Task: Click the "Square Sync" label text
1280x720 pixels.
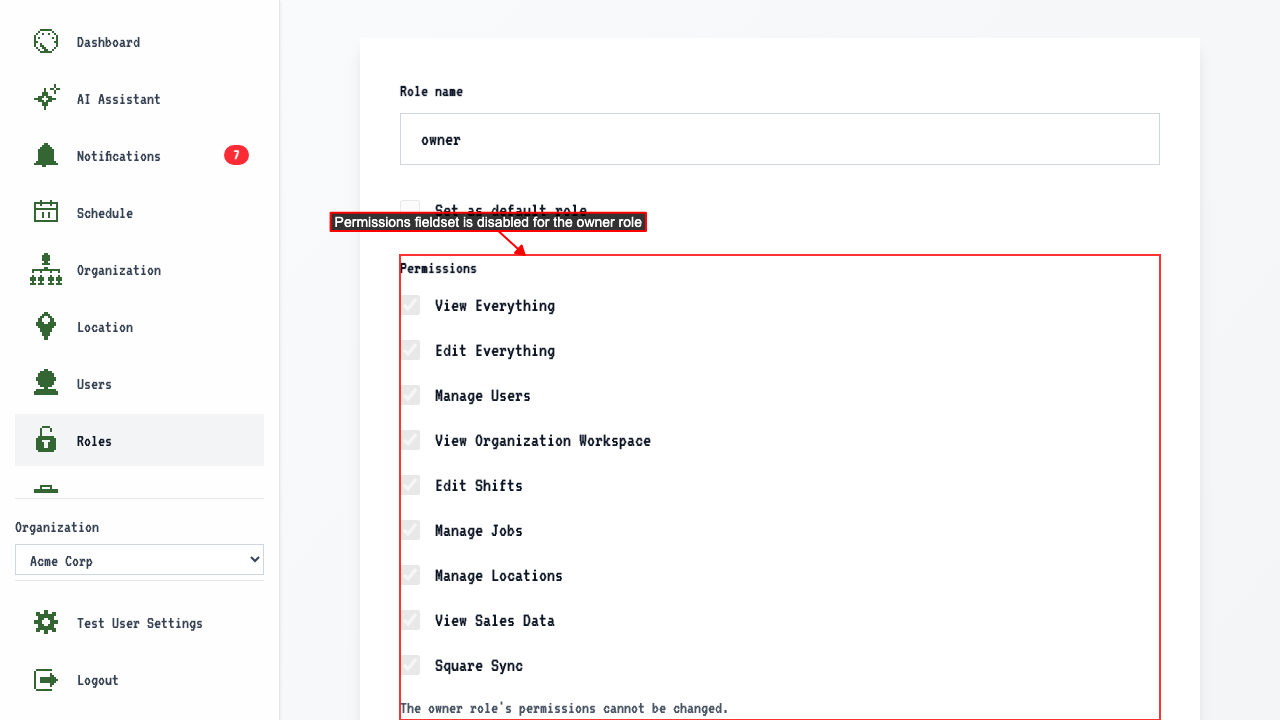Action: tap(479, 666)
